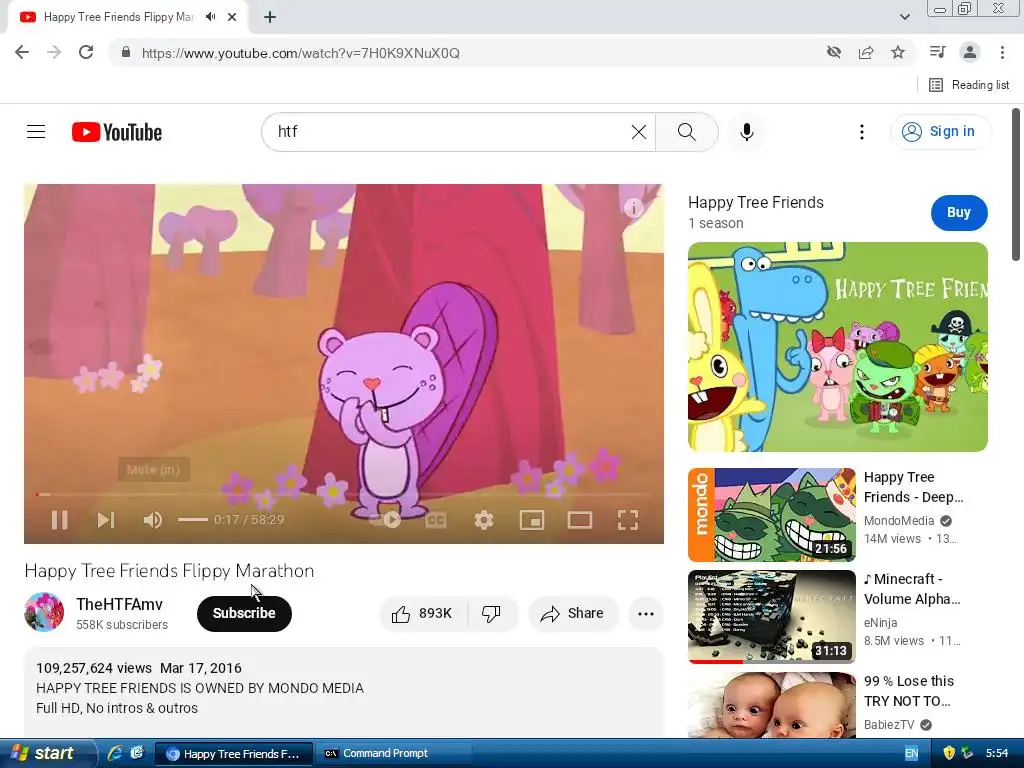The width and height of the screenshot is (1024, 768).
Task: Sign in to YouTube
Action: coord(940,132)
